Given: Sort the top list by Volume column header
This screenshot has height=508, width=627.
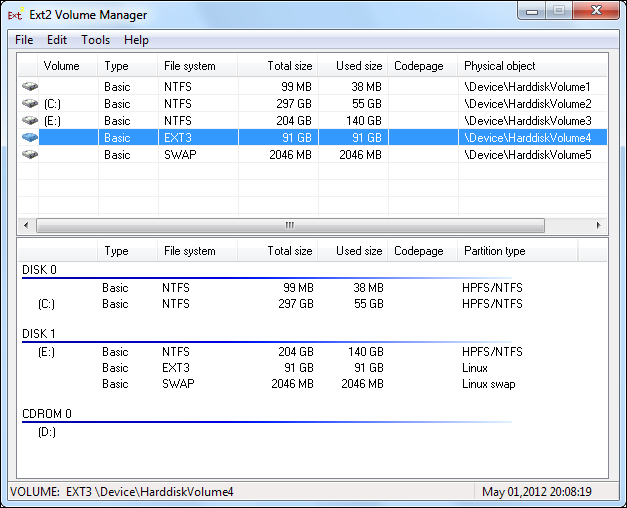Looking at the screenshot, I should [68, 66].
